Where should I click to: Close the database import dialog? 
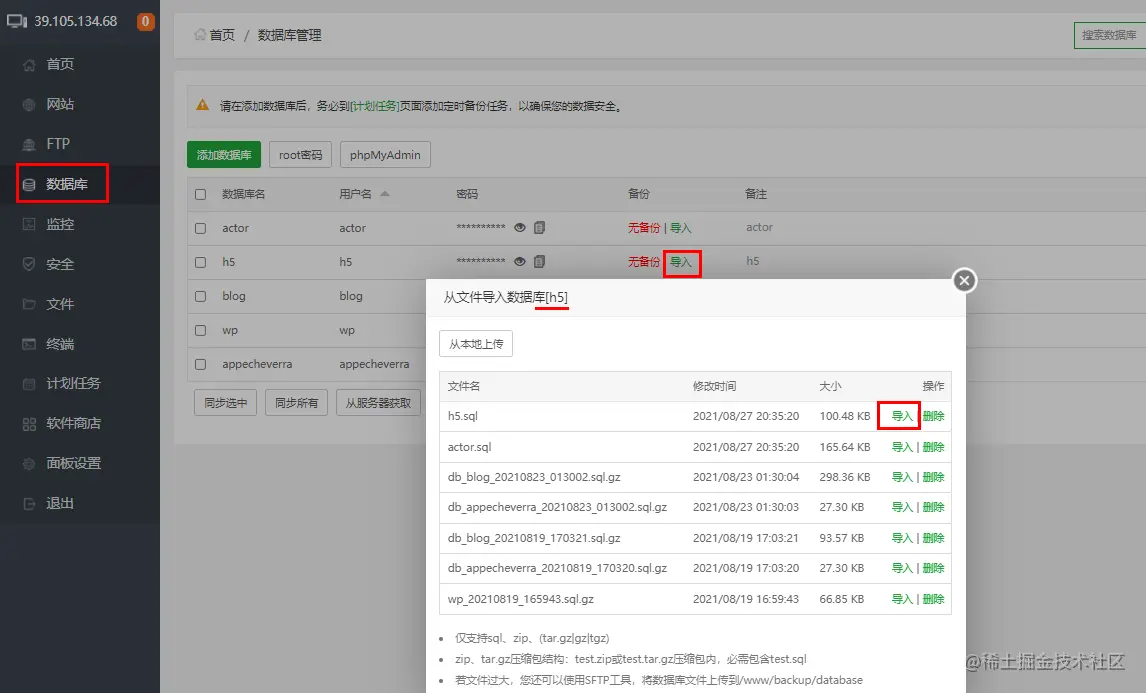pyautogui.click(x=963, y=281)
